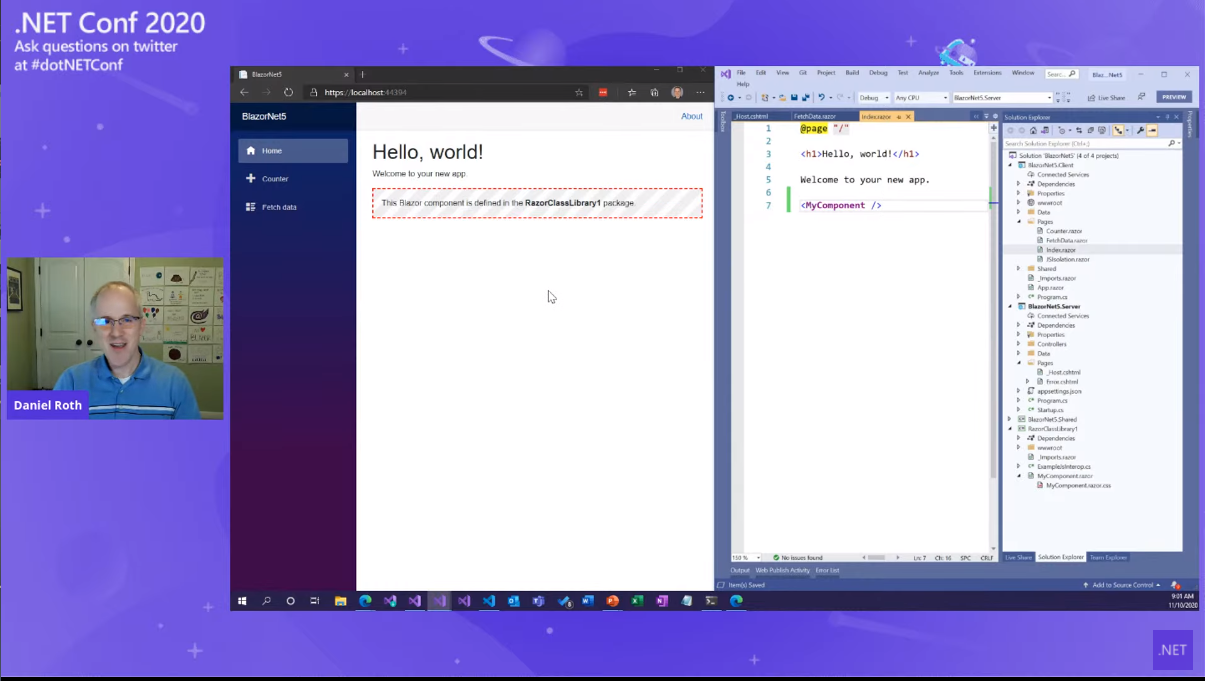Image resolution: width=1205 pixels, height=681 pixels.
Task: Open Solution Explorer Properties wrench icon
Action: point(1141,130)
